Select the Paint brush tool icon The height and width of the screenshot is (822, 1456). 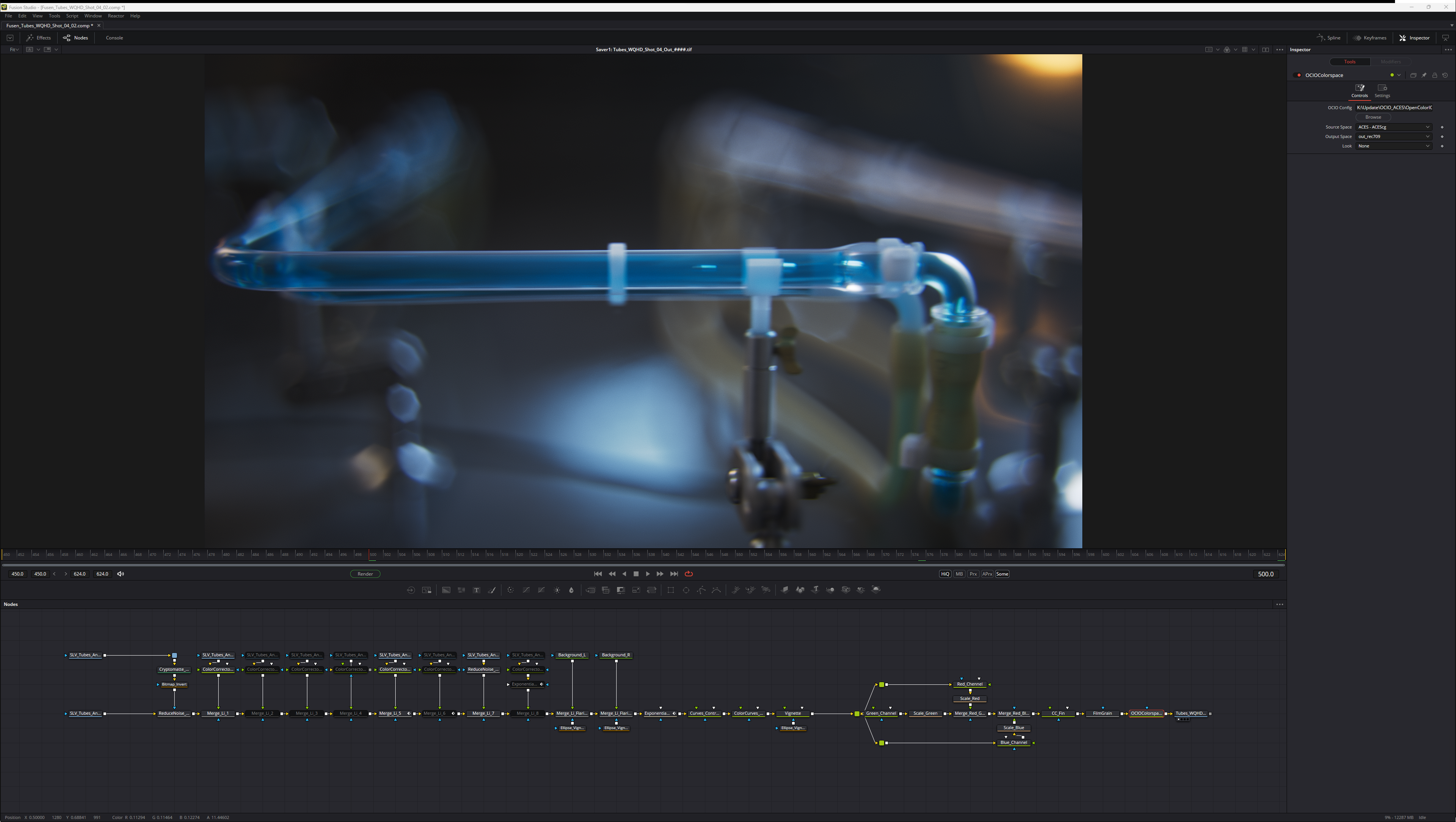point(492,589)
